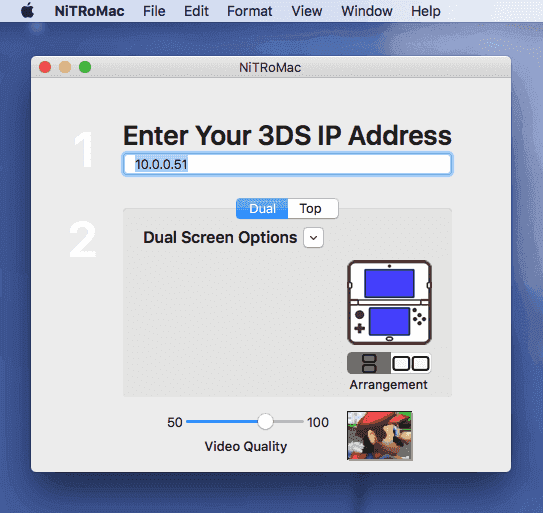Screen dimensions: 543x513
Task: Open the View menu
Action: 307,11
